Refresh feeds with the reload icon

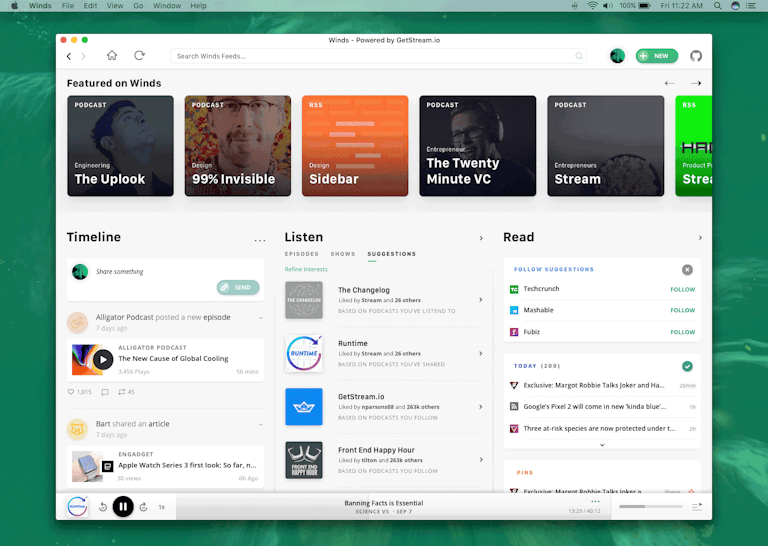coord(140,55)
